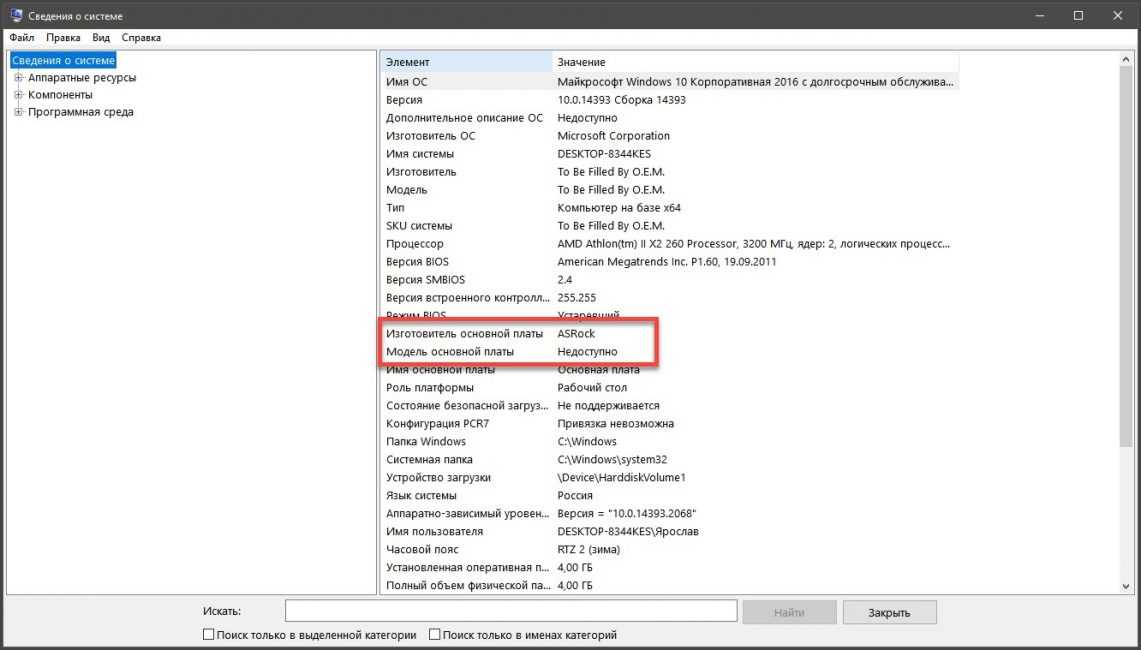Click the Элемент column header
The width and height of the screenshot is (1141, 650).
(x=465, y=62)
